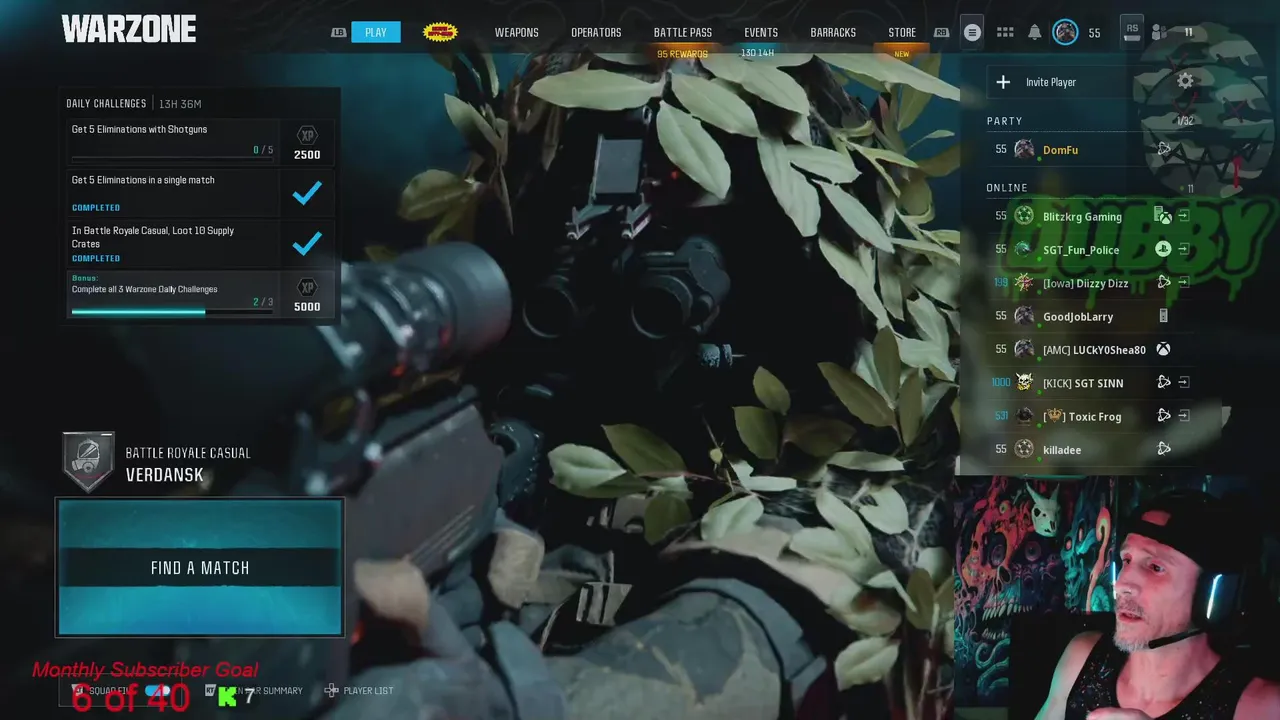1280x720 pixels.
Task: Click the FIND A MATCH button
Action: [x=200, y=567]
